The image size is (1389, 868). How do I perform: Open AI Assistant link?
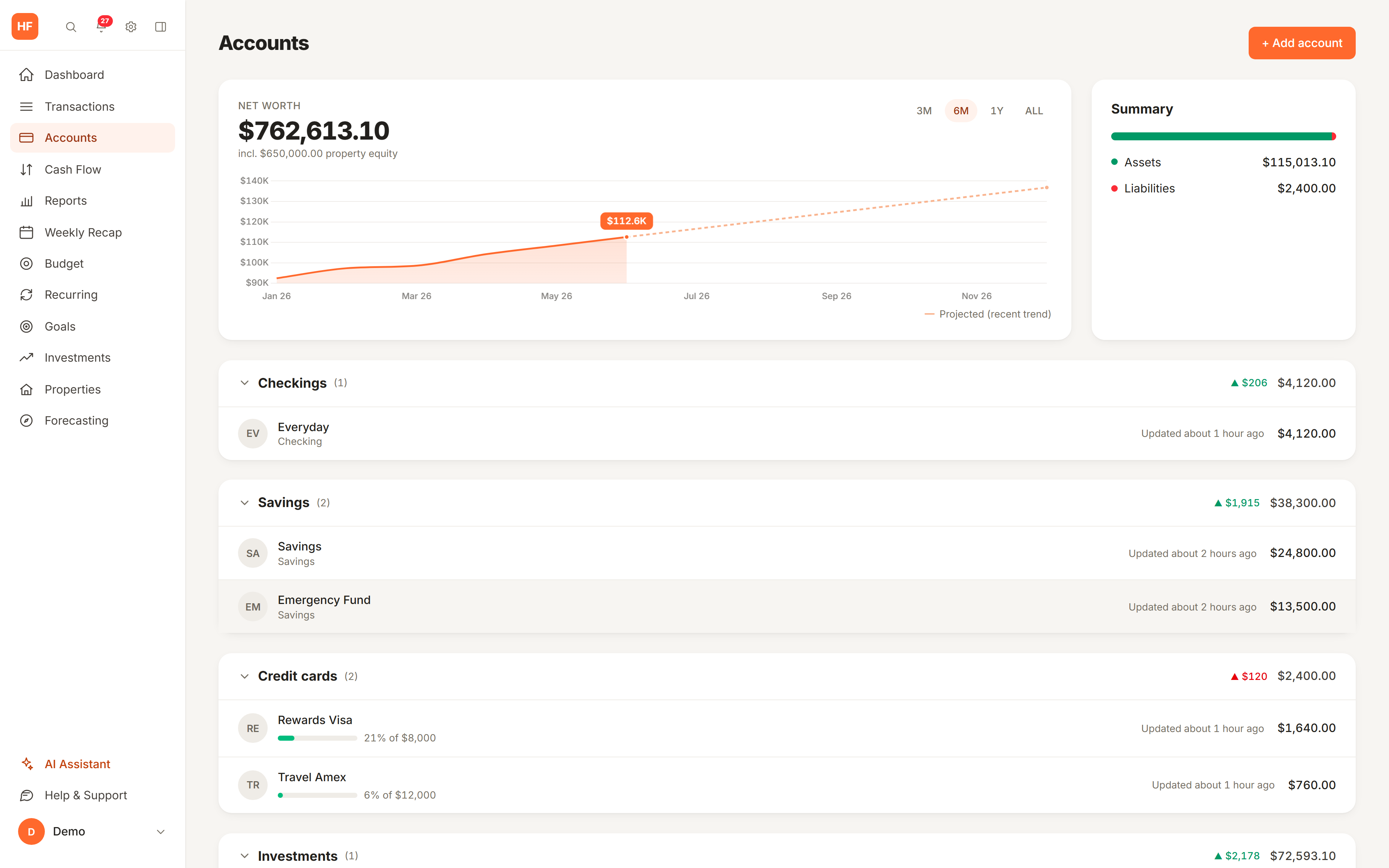tap(77, 764)
